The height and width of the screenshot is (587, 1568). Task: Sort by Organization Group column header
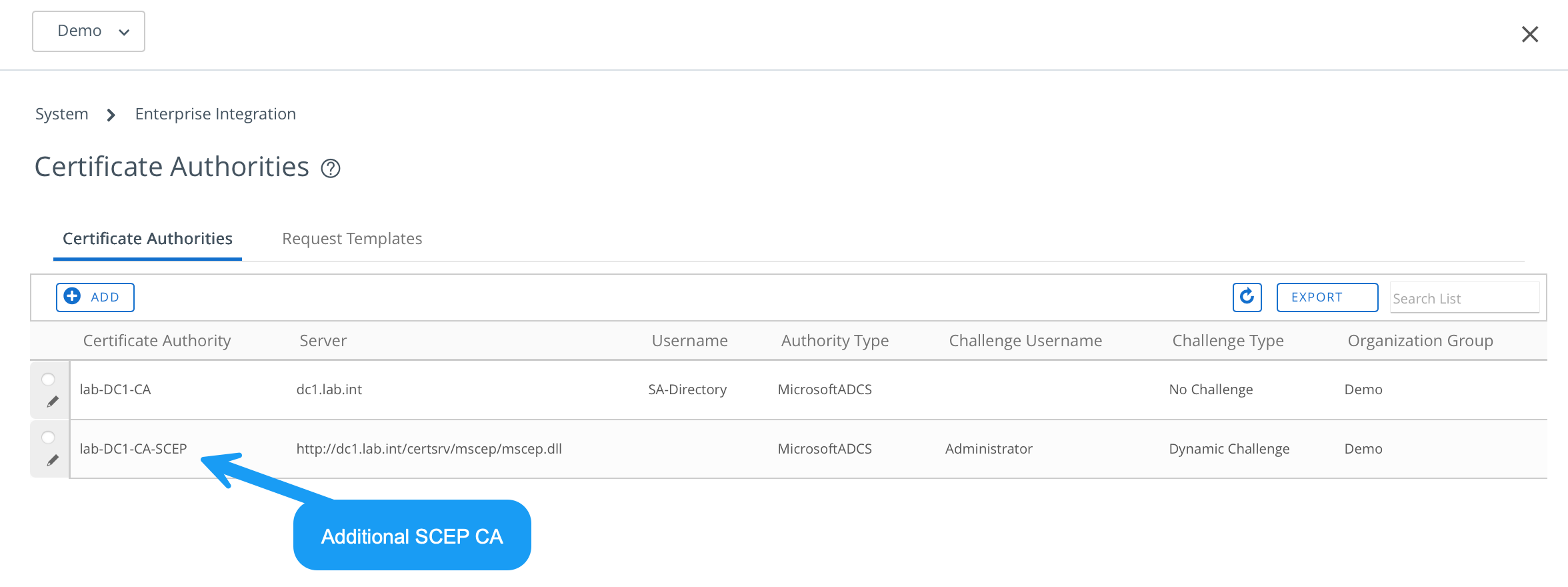pos(1420,341)
